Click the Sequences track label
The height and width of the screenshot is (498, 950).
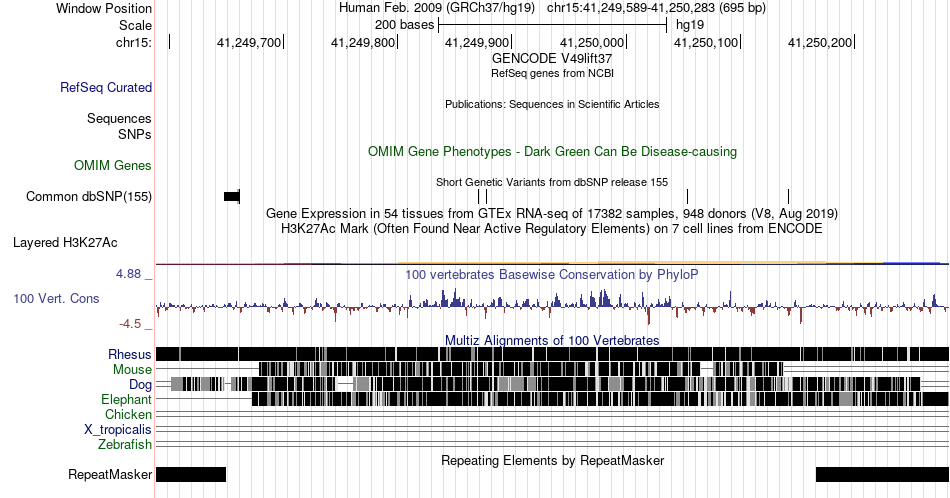coord(119,118)
